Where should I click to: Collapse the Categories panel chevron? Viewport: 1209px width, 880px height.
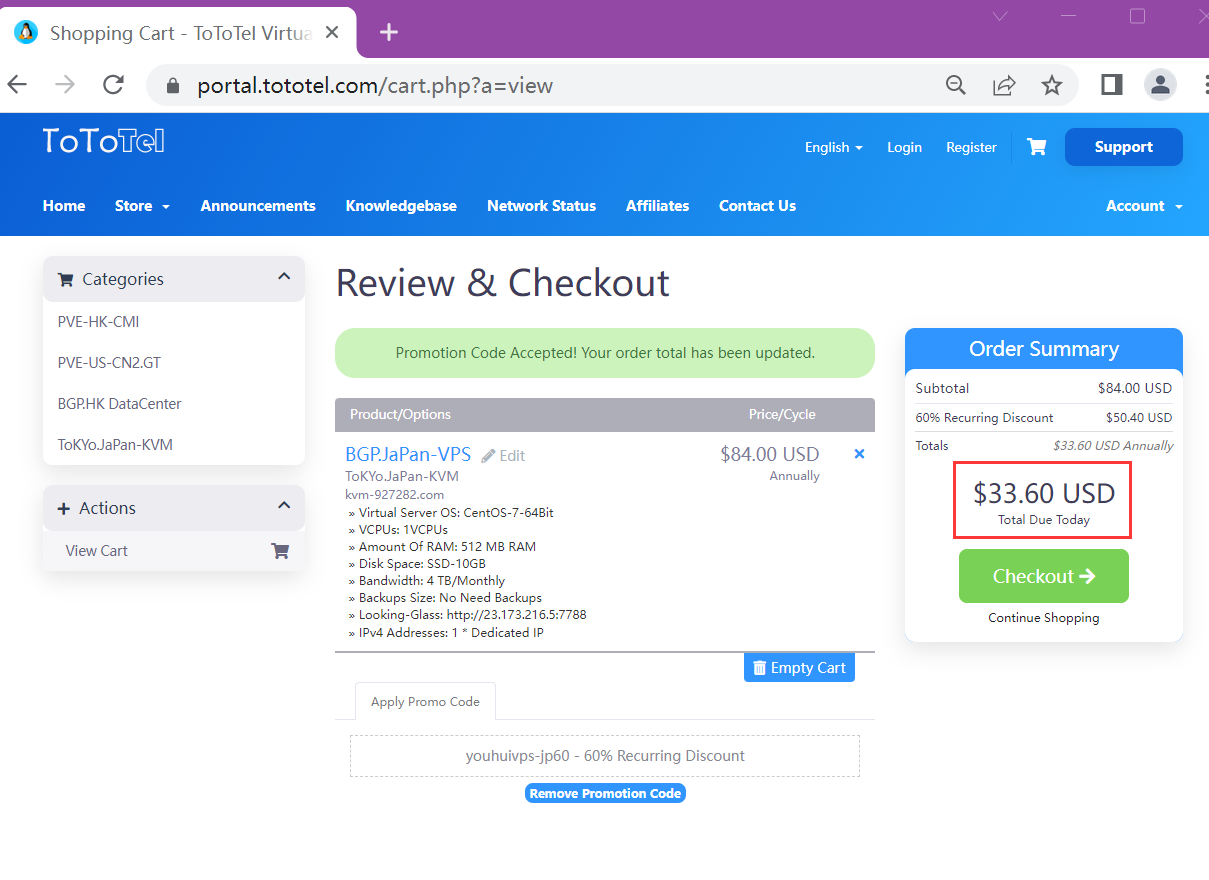click(284, 277)
